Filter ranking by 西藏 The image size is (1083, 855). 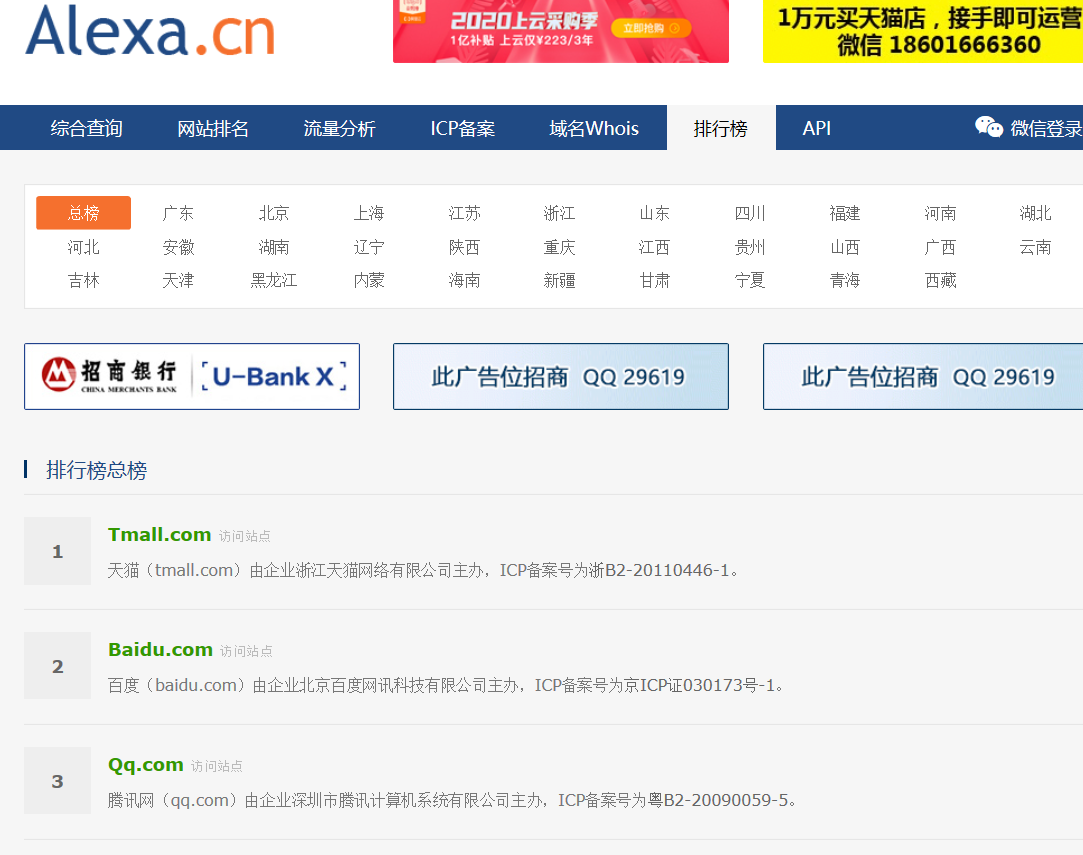tap(941, 280)
